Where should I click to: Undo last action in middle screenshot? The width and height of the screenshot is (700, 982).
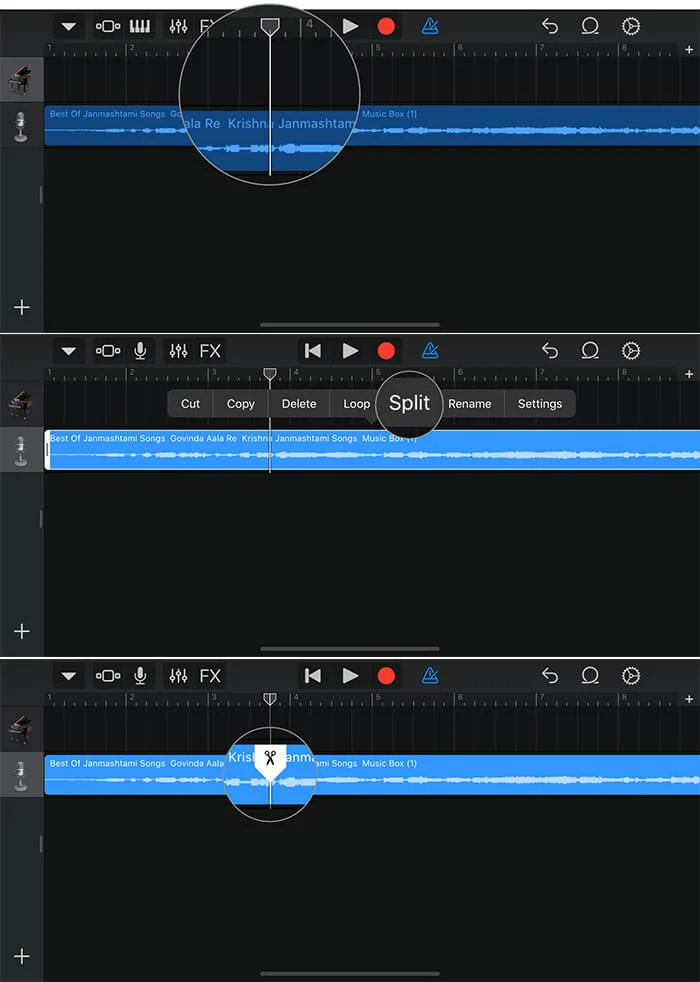point(550,351)
